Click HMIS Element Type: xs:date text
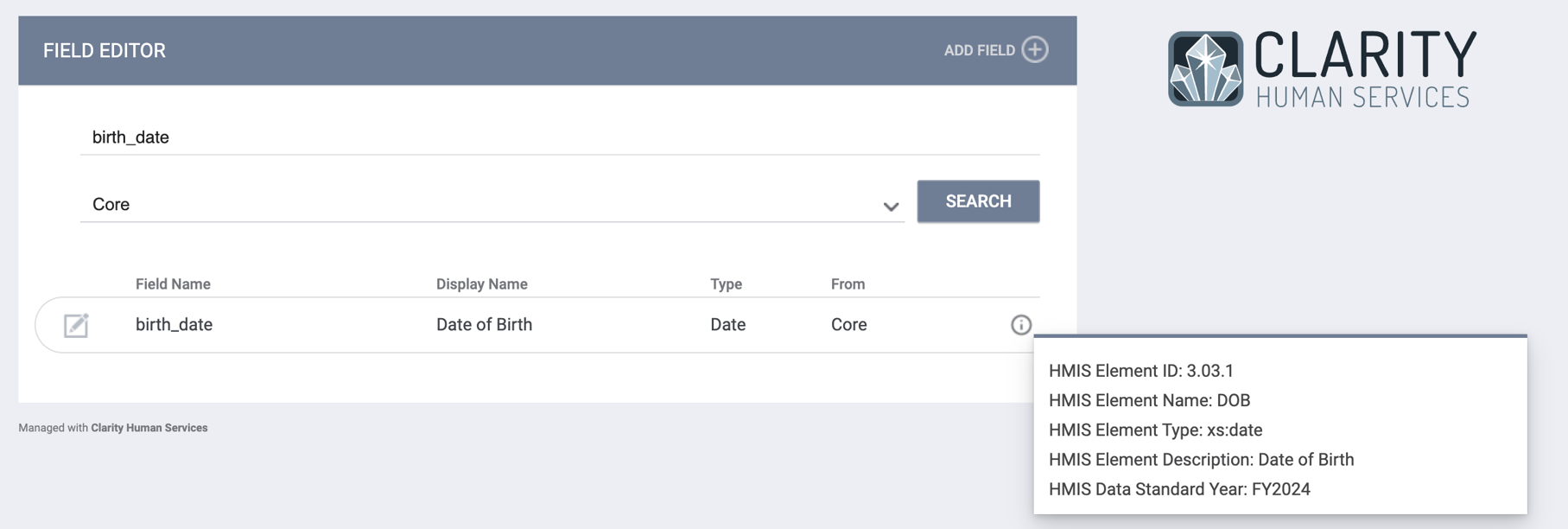1568x529 pixels. click(1155, 430)
